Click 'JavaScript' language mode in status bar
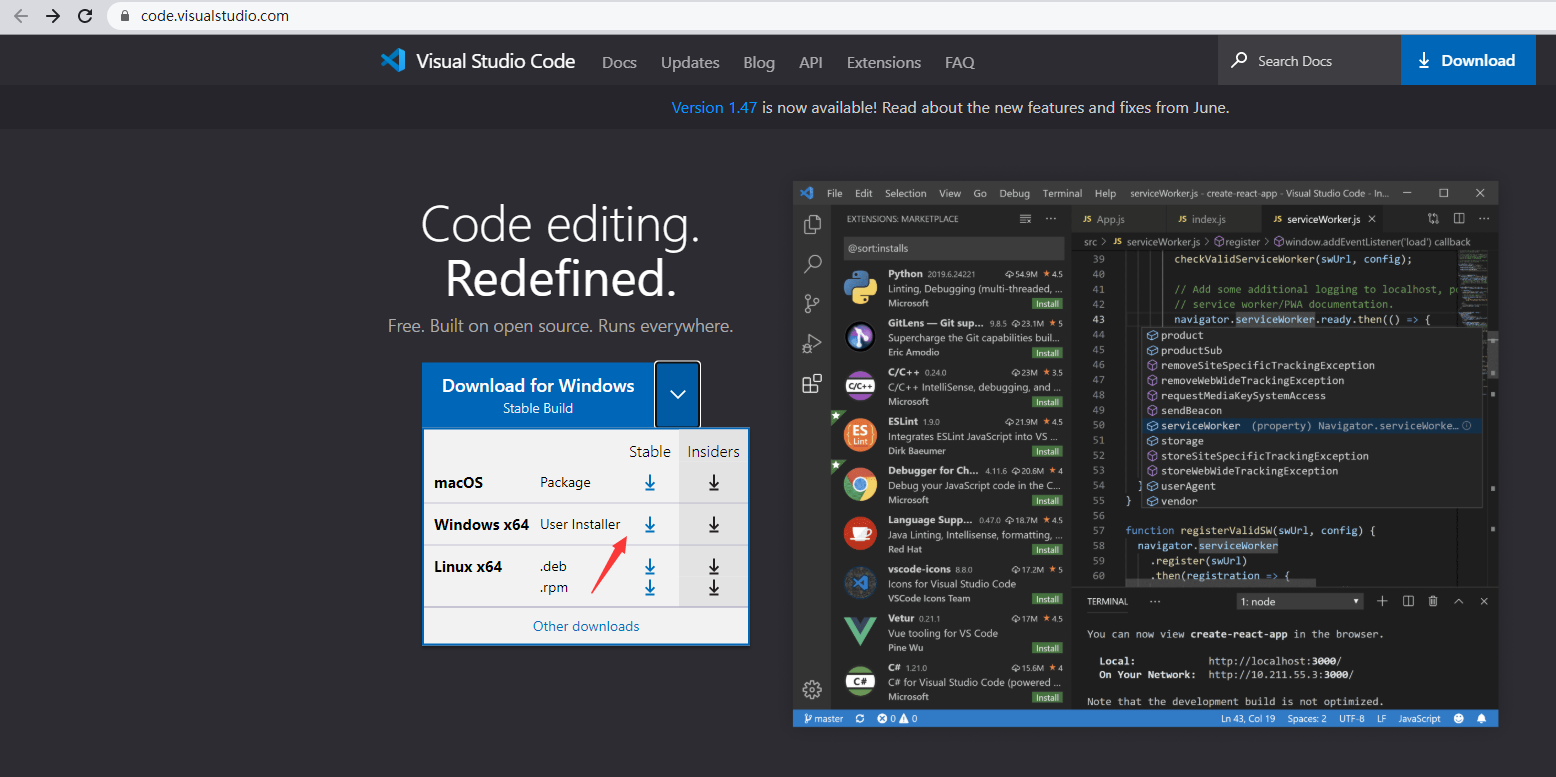The width and height of the screenshot is (1556, 777). coord(1419,719)
